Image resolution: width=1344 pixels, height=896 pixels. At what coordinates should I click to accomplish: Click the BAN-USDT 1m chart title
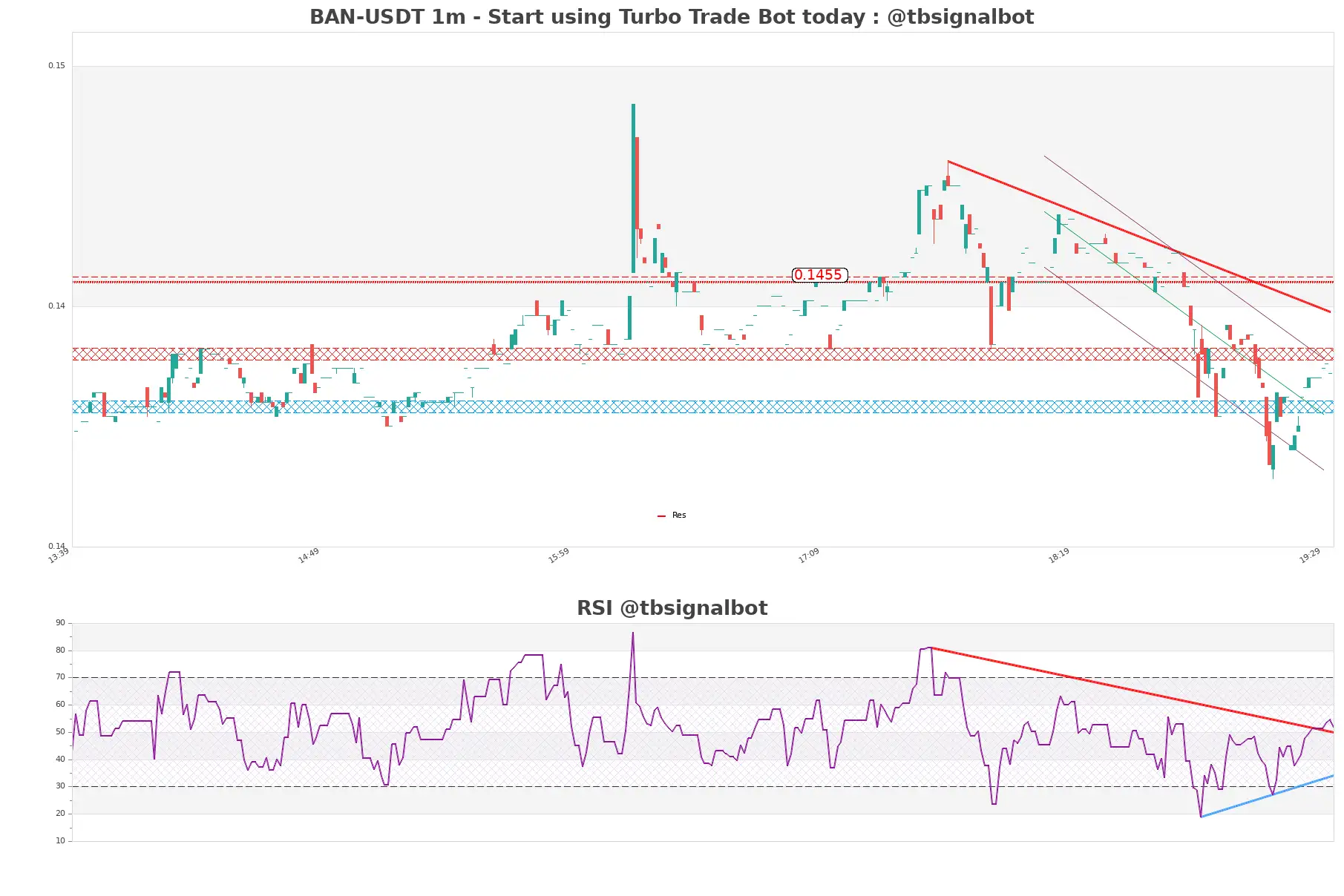click(672, 17)
